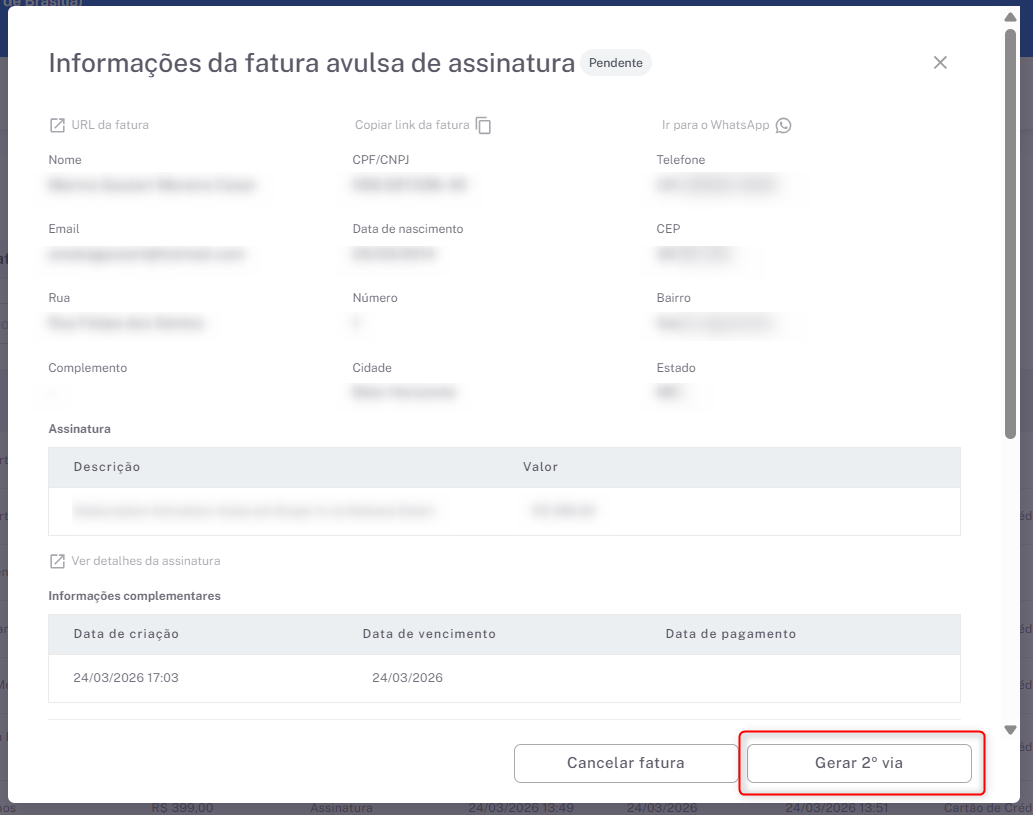The image size is (1033, 815).
Task: Open the Ver detalhes da assinatura link
Action: point(146,561)
